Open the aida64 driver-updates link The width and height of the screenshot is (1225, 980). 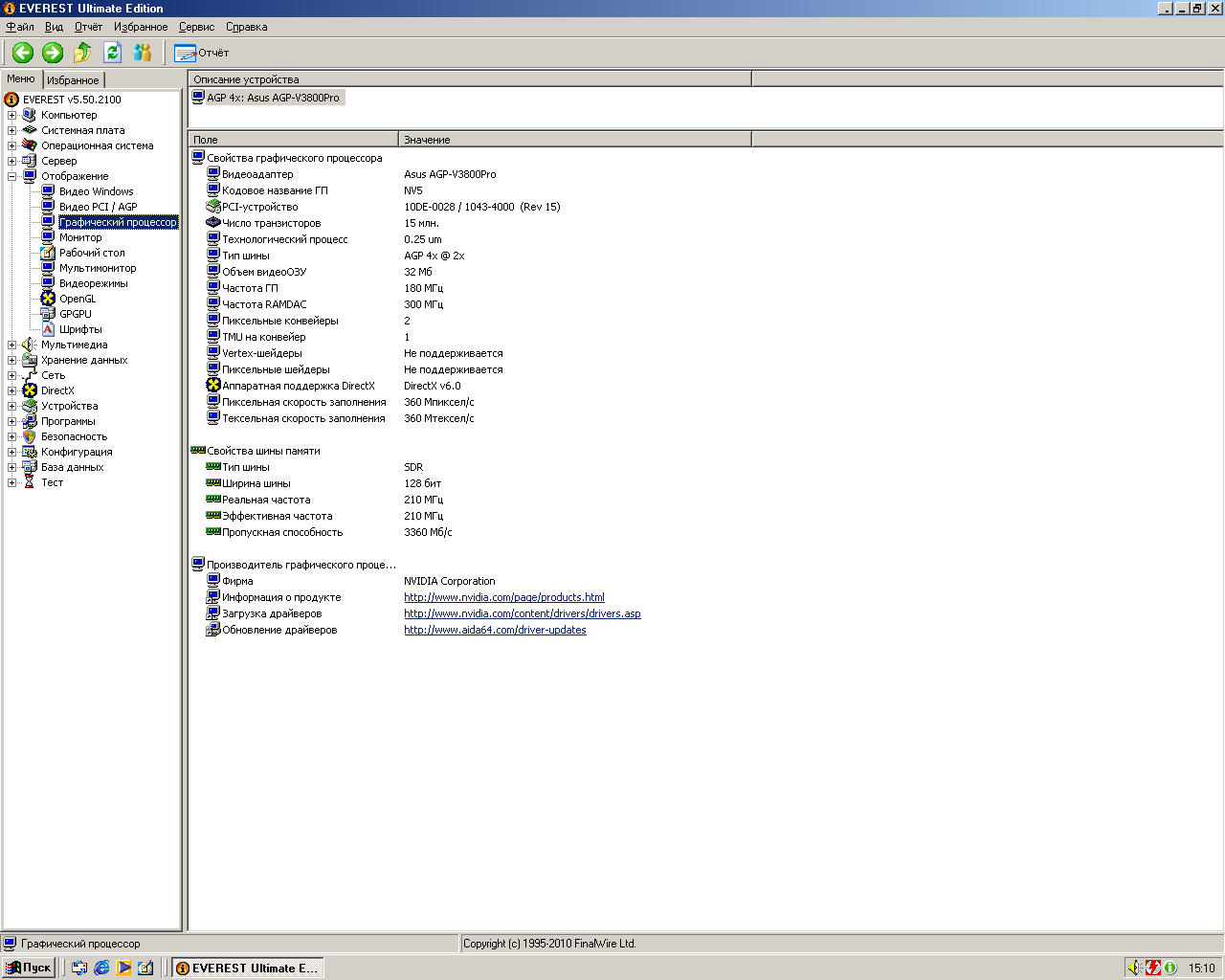click(495, 630)
